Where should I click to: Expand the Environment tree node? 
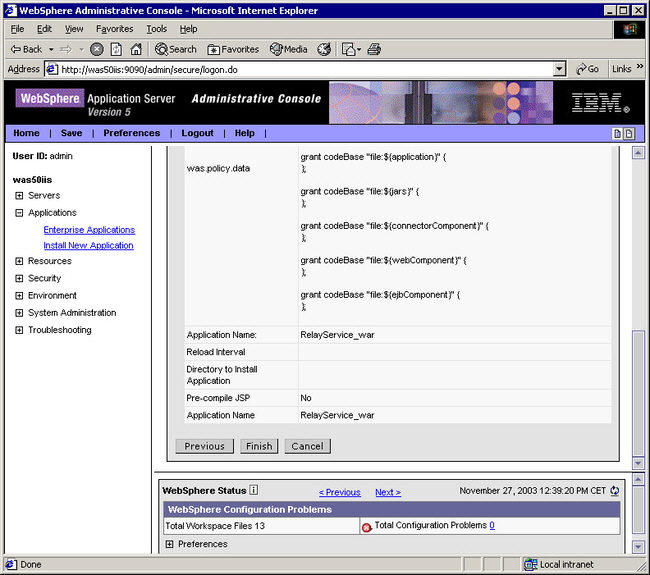coord(19,296)
